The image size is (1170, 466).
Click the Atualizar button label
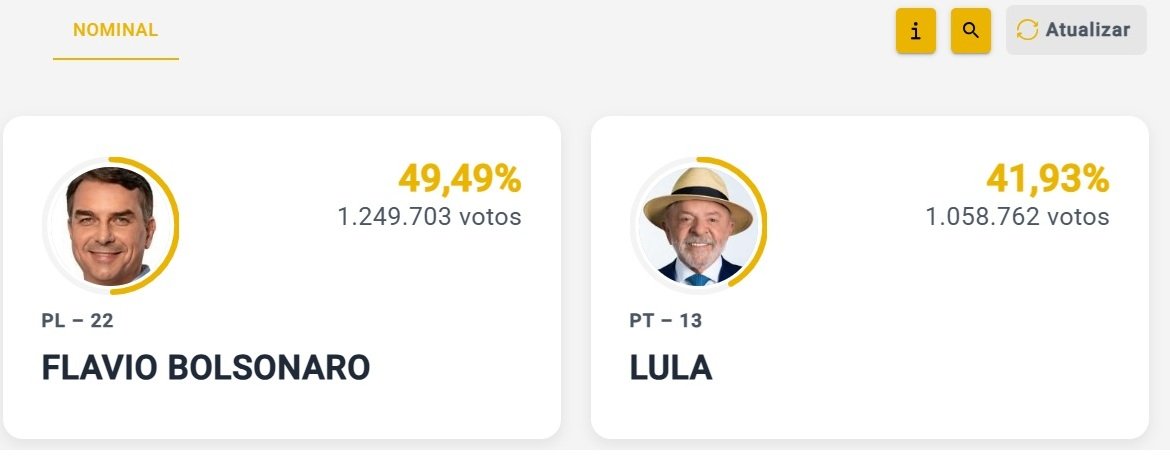click(1087, 30)
